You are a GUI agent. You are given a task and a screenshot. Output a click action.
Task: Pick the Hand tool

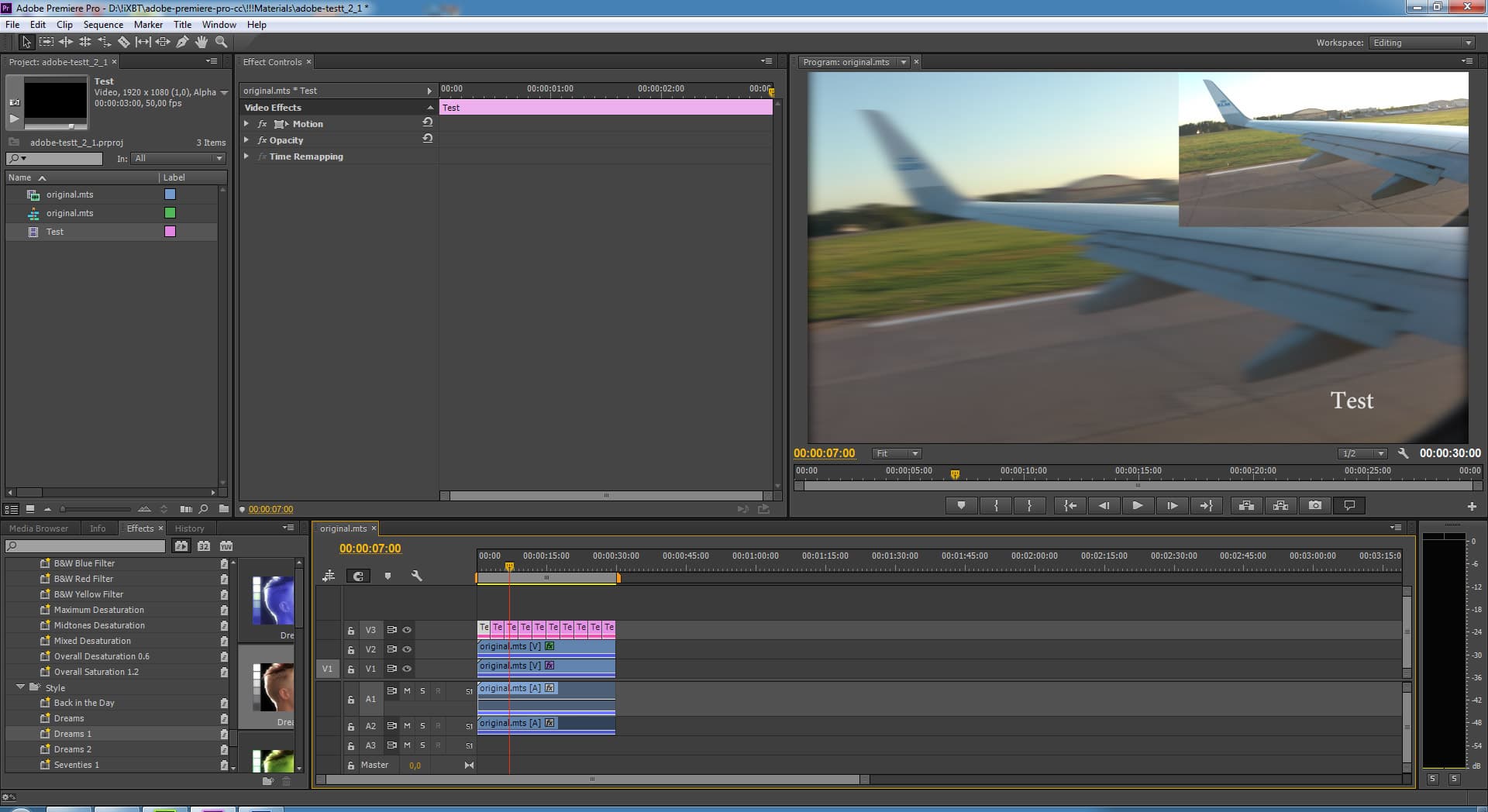tap(201, 42)
